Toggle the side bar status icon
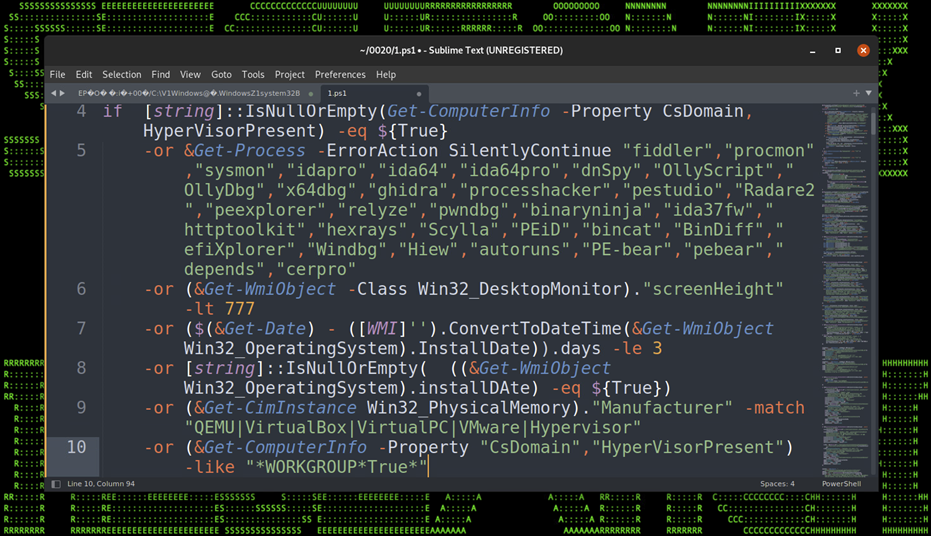The image size is (931, 536). click(x=56, y=484)
